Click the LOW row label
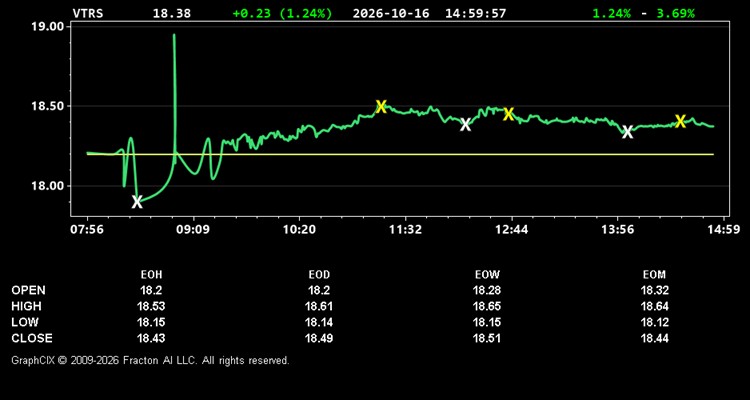Screen dimensions: 750x400 click(x=25, y=322)
